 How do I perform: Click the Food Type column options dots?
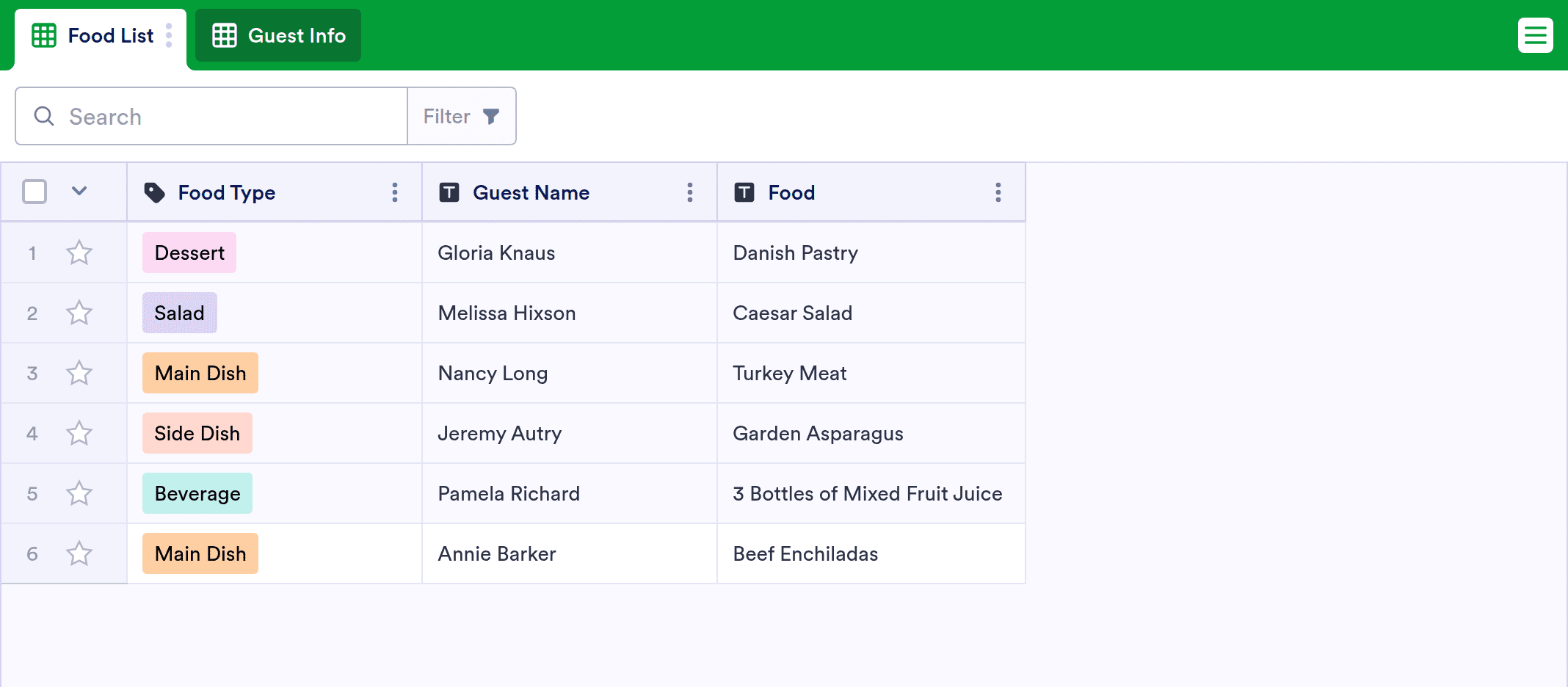pyautogui.click(x=395, y=192)
